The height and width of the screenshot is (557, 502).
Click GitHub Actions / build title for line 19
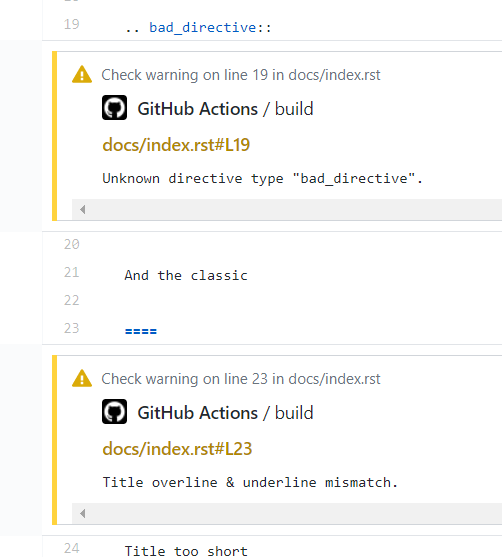click(225, 109)
